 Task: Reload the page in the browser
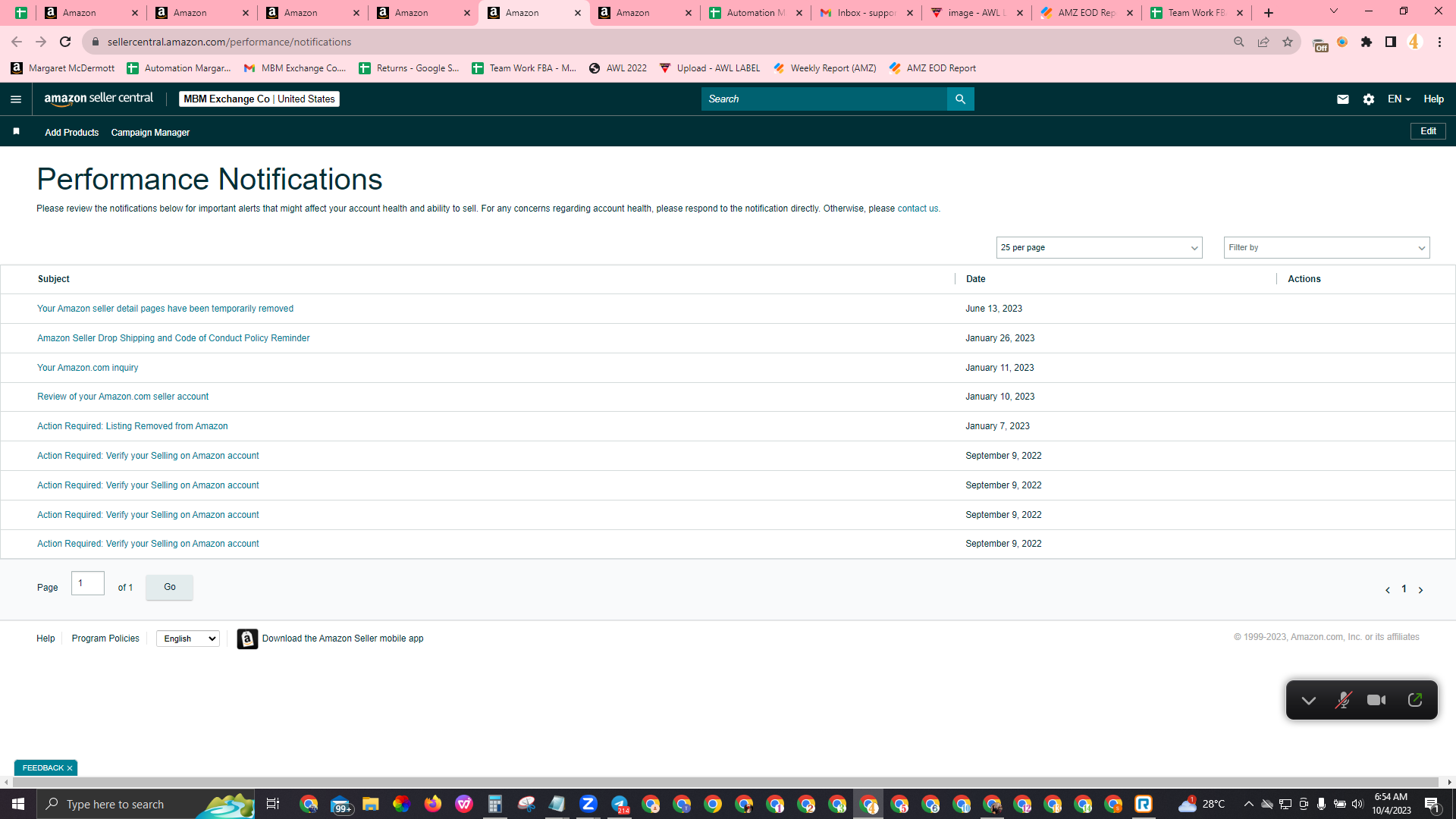(x=65, y=42)
